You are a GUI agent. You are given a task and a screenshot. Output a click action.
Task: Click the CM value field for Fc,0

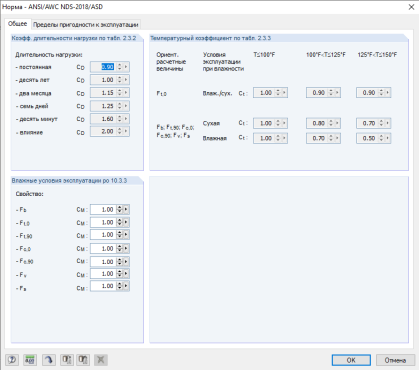(x=103, y=248)
